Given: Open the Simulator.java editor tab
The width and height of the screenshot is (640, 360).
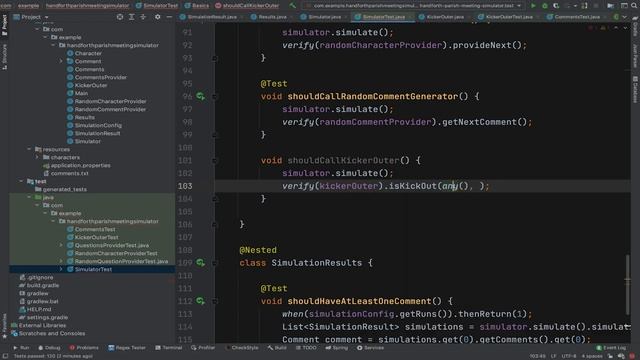Looking at the screenshot, I should [321, 17].
